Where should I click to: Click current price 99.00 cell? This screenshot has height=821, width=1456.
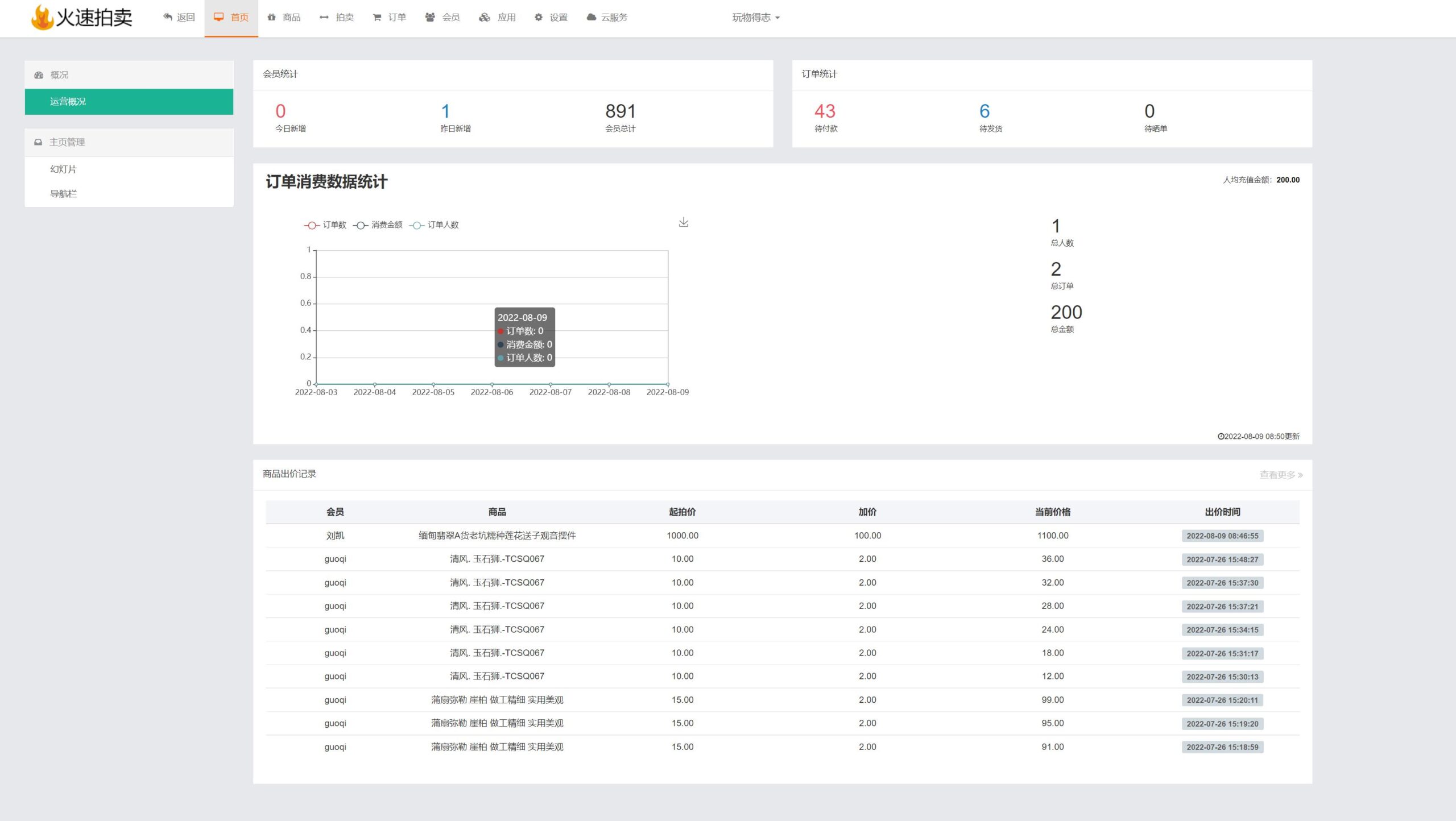[1053, 700]
